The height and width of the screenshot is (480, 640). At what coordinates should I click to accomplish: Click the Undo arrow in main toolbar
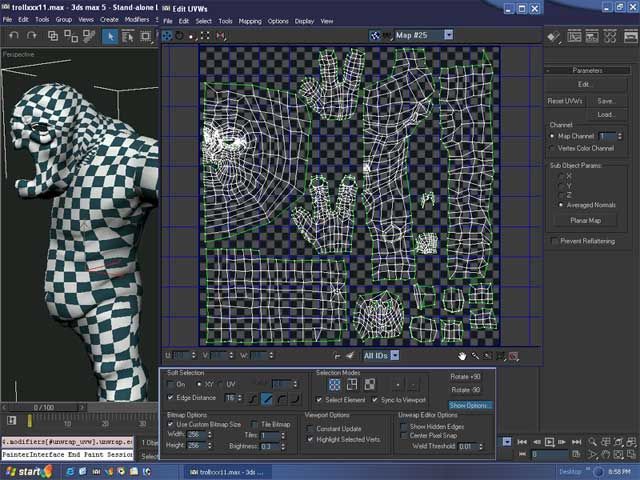click(x=14, y=36)
